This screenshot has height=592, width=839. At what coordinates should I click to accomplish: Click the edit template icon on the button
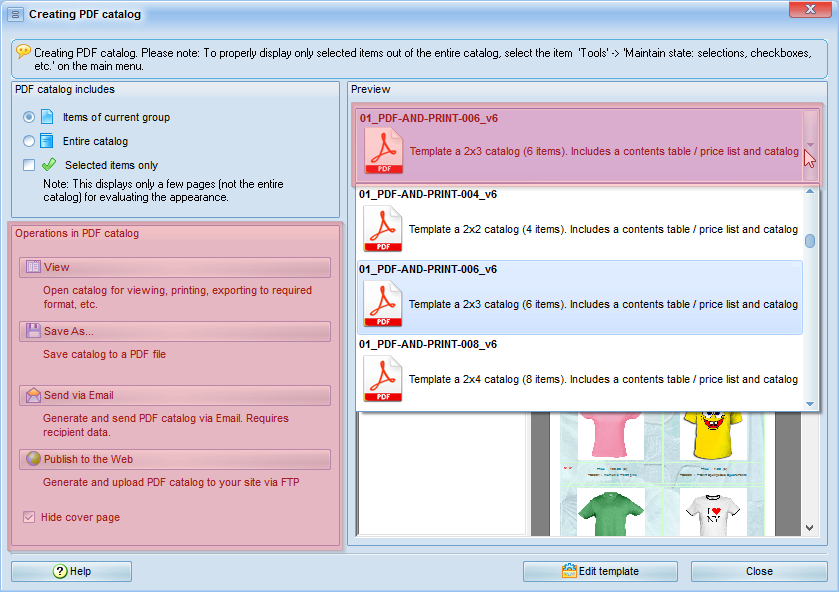(x=569, y=571)
